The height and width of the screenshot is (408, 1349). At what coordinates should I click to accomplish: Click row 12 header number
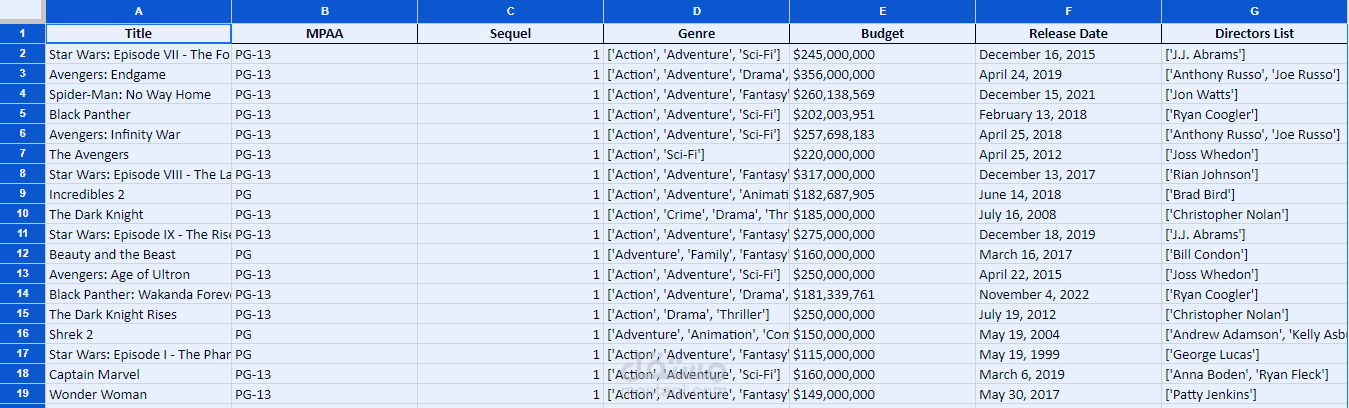pyautogui.click(x=22, y=254)
